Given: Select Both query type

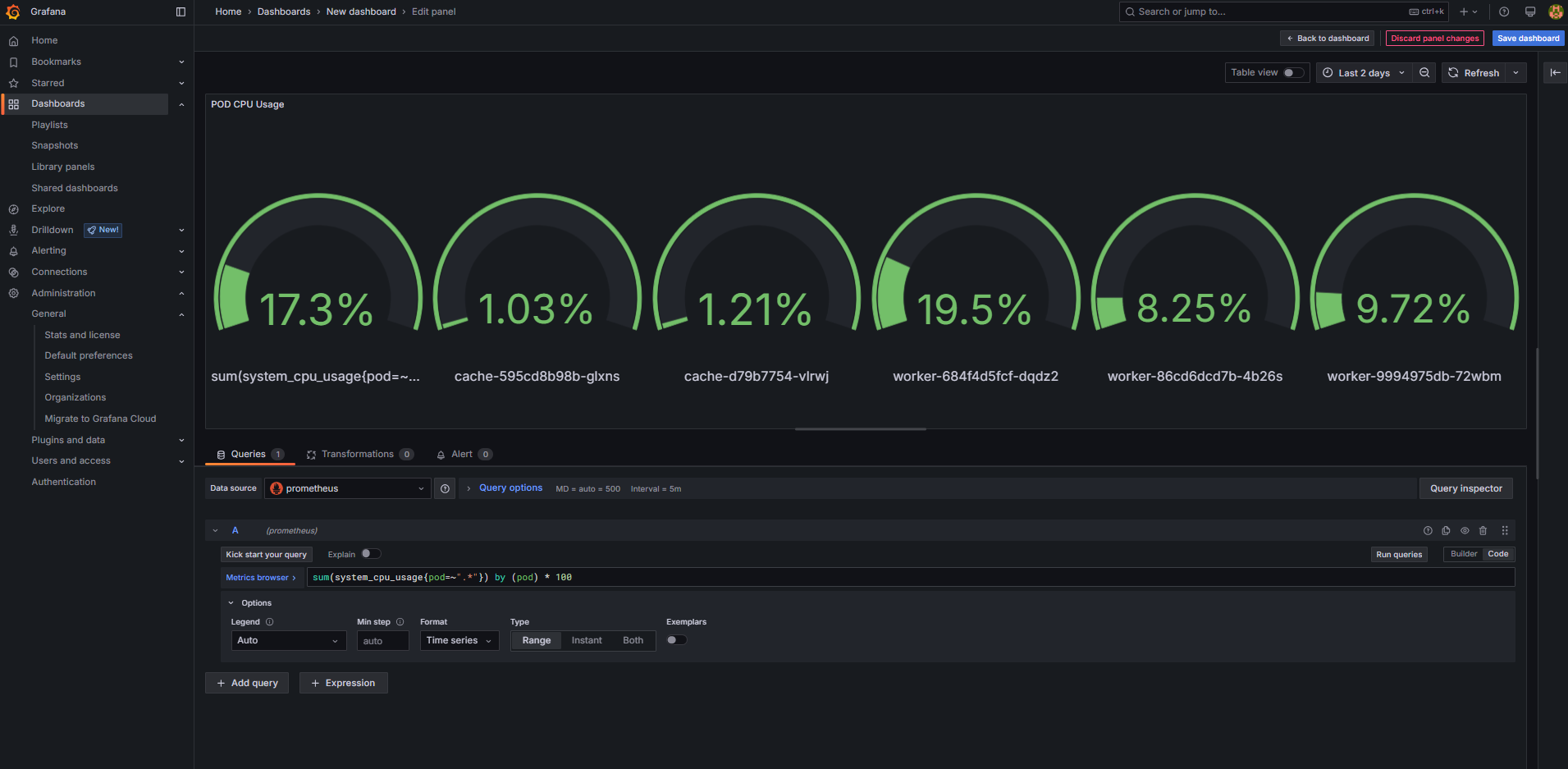Looking at the screenshot, I should [x=633, y=640].
